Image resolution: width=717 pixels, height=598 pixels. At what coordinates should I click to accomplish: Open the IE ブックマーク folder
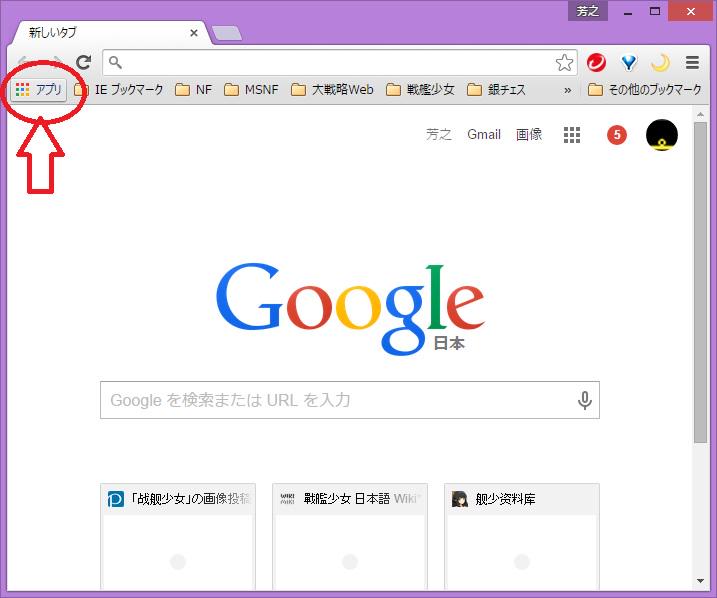click(x=118, y=90)
